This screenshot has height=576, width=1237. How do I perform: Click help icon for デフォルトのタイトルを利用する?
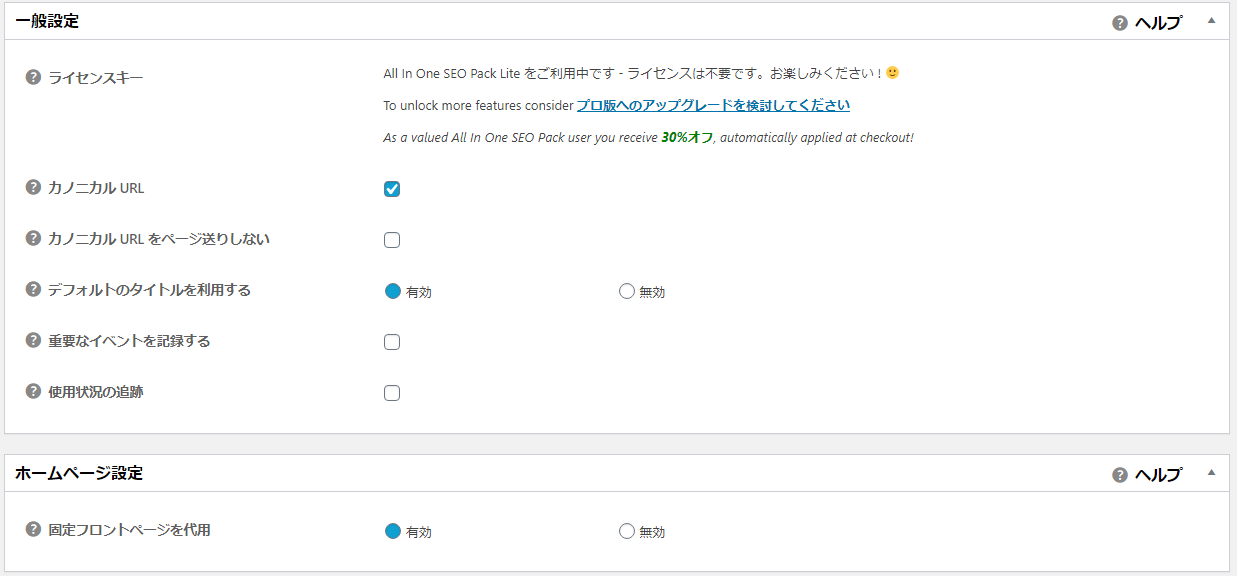(33, 290)
